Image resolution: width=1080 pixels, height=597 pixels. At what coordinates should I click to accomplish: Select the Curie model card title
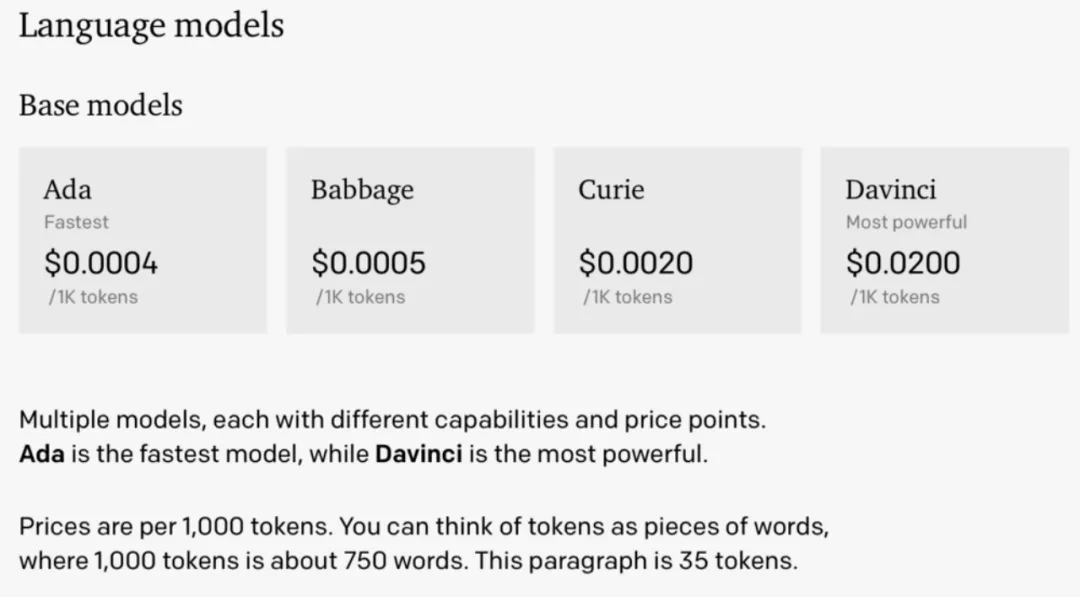(x=611, y=189)
